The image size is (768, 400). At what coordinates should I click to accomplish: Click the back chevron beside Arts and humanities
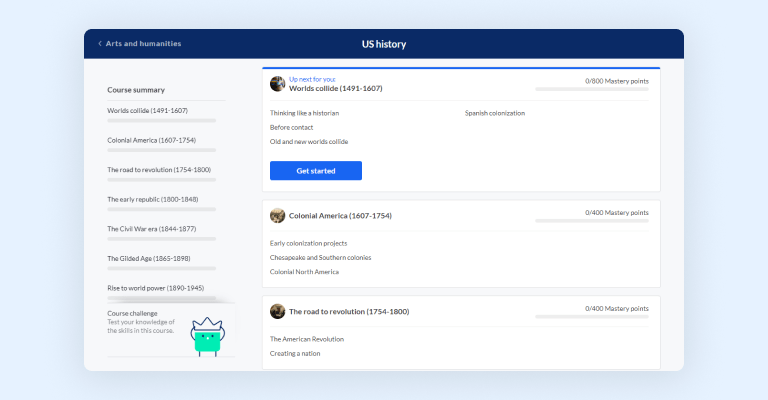coord(100,44)
